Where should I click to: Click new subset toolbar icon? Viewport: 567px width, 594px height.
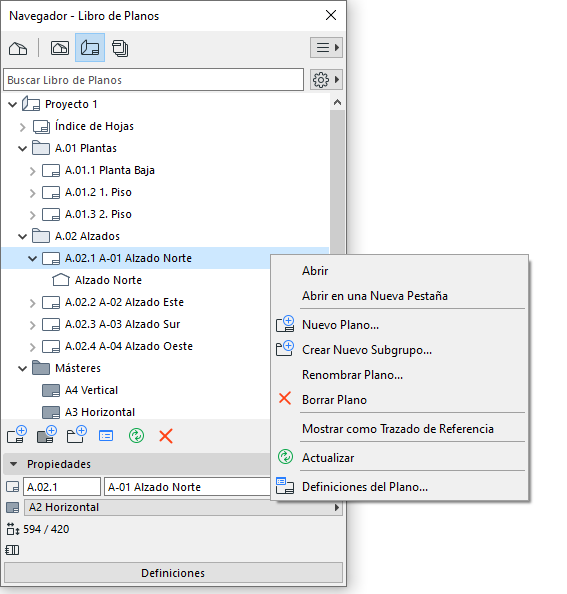[x=77, y=435]
